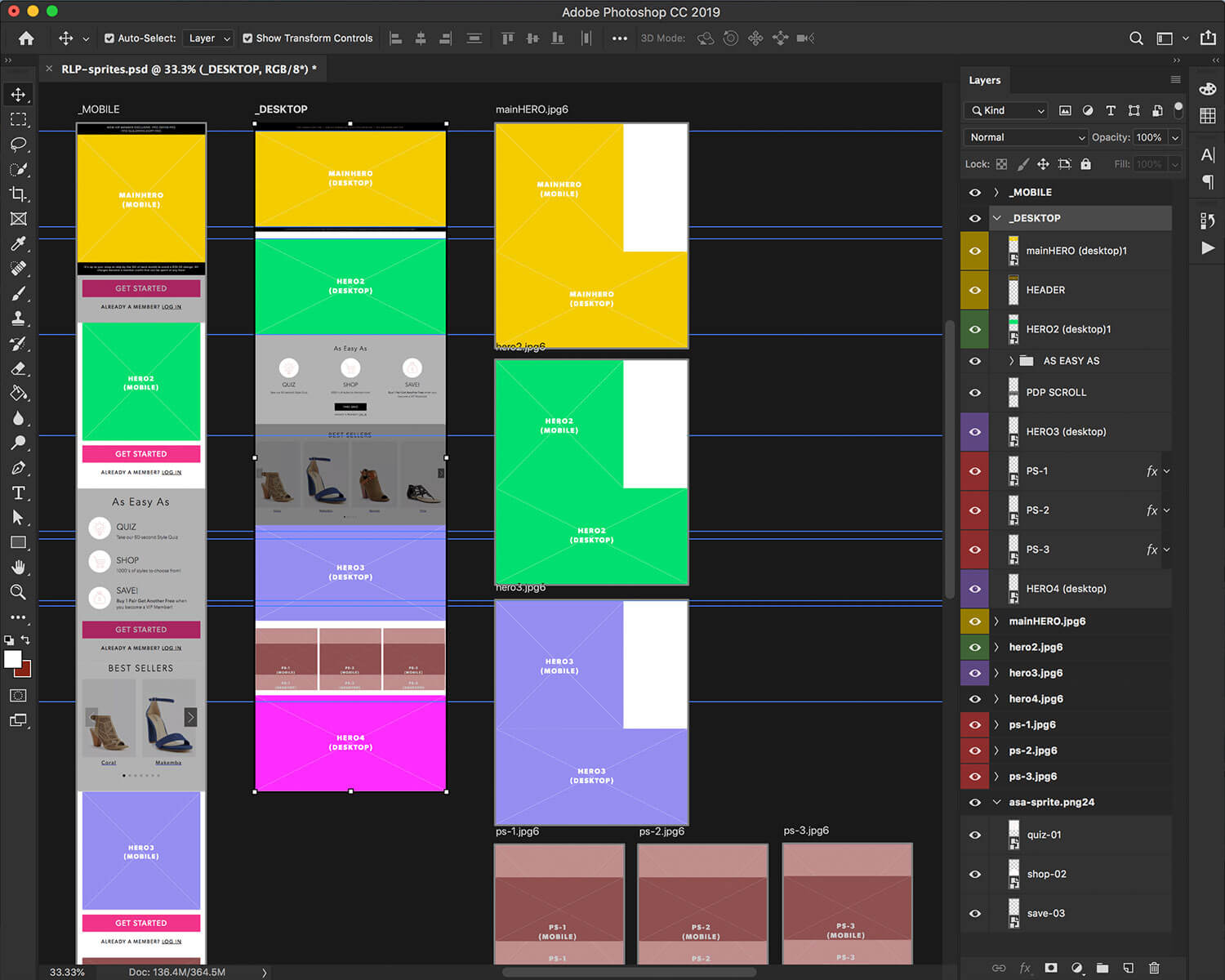Screen dimensions: 1225x980
Task: Select the Crop tool
Action: pyautogui.click(x=18, y=194)
